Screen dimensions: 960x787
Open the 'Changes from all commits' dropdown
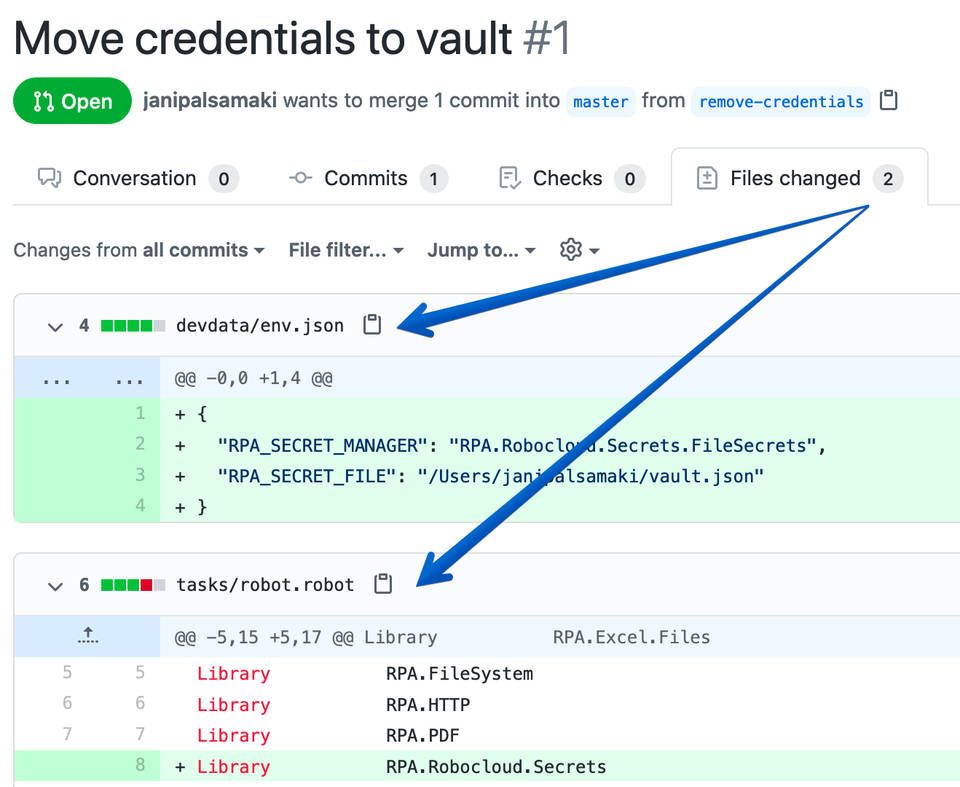[139, 250]
